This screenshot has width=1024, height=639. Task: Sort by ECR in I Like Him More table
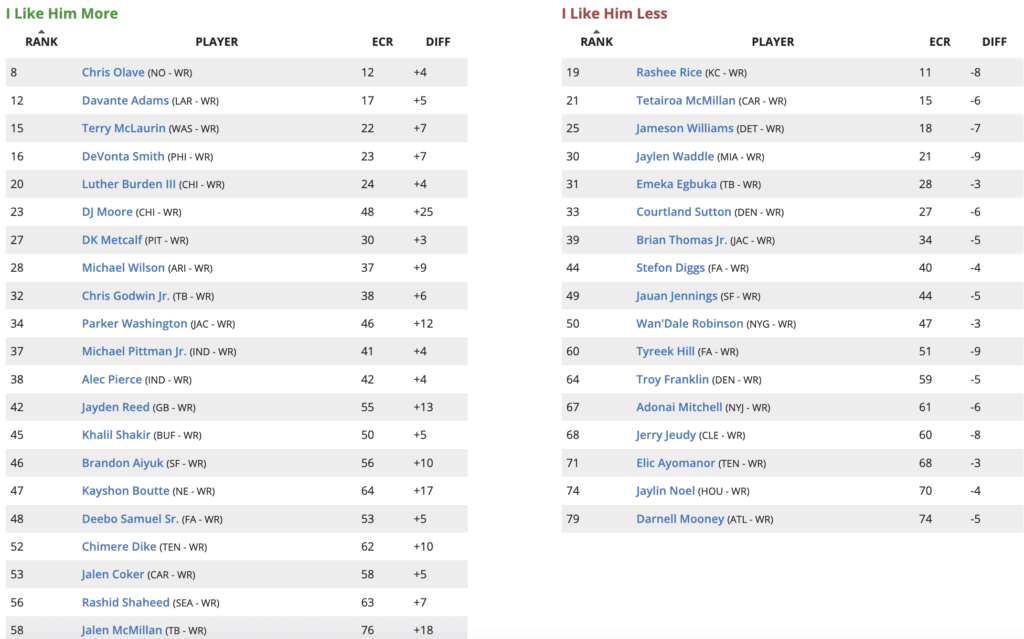(382, 42)
